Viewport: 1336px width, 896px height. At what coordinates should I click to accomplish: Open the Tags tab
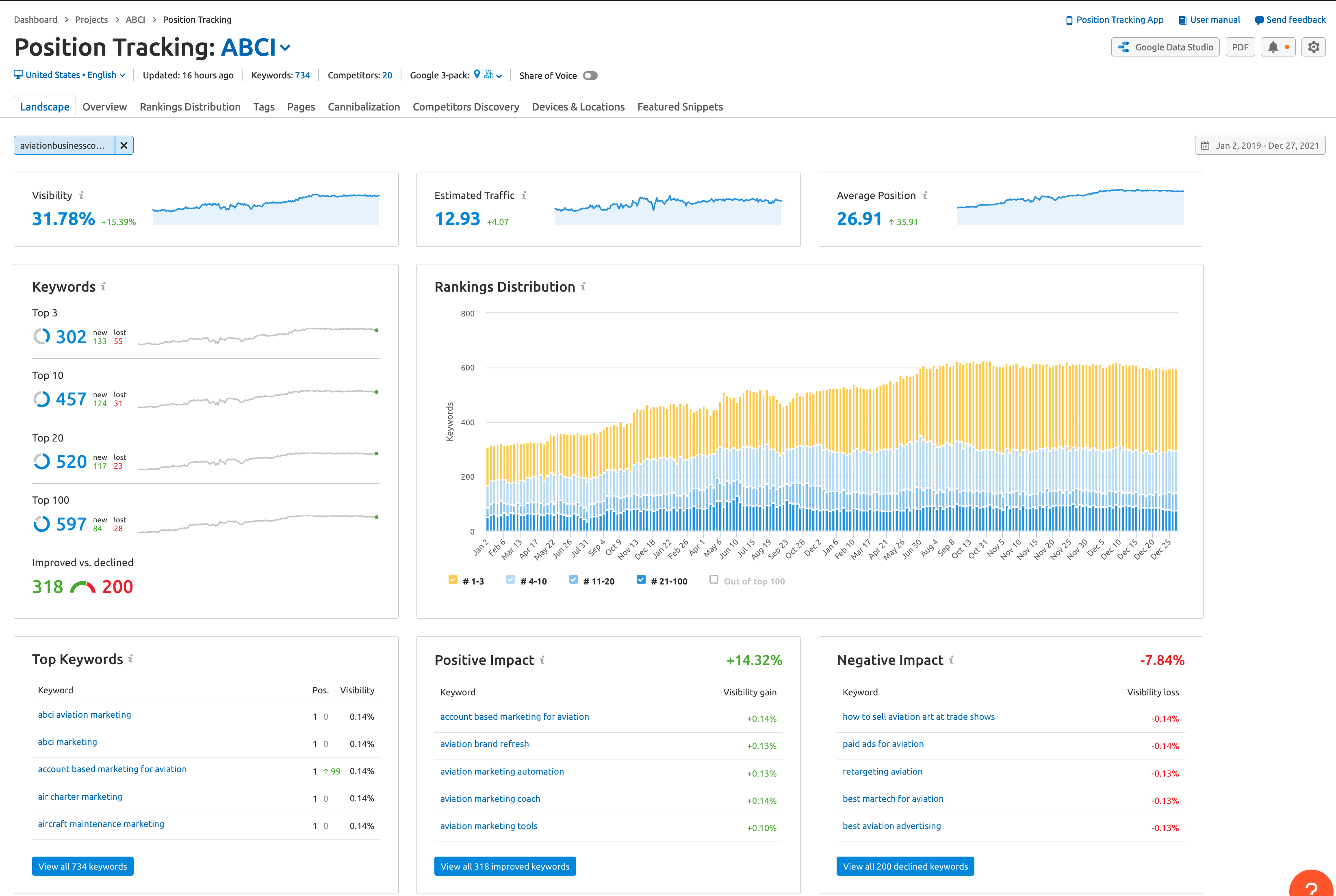coord(264,107)
